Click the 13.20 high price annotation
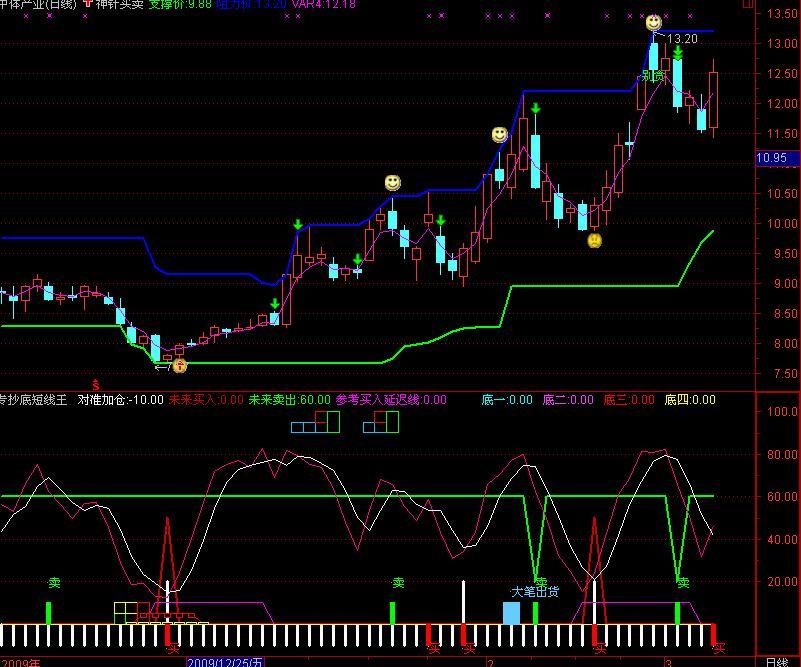801x667 pixels. (x=682, y=39)
